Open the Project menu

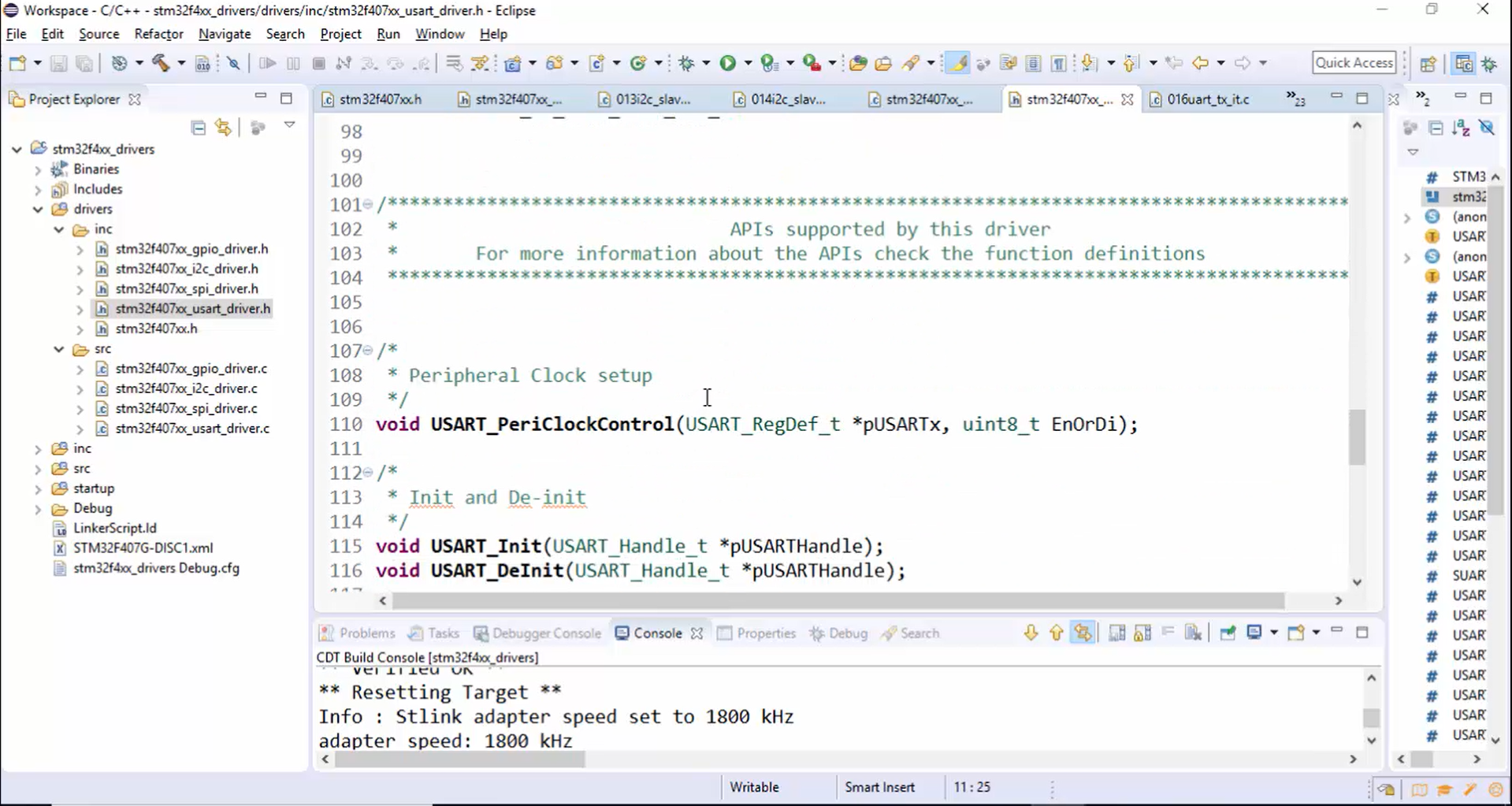[340, 34]
